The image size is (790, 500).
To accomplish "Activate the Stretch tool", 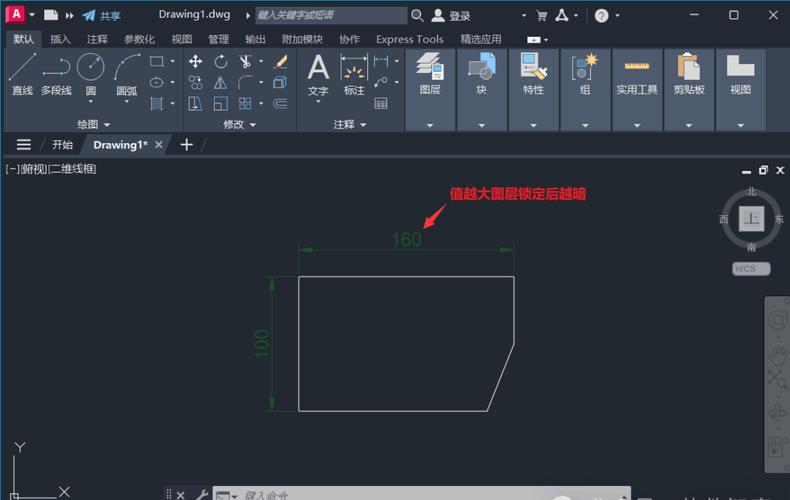I will (x=195, y=103).
